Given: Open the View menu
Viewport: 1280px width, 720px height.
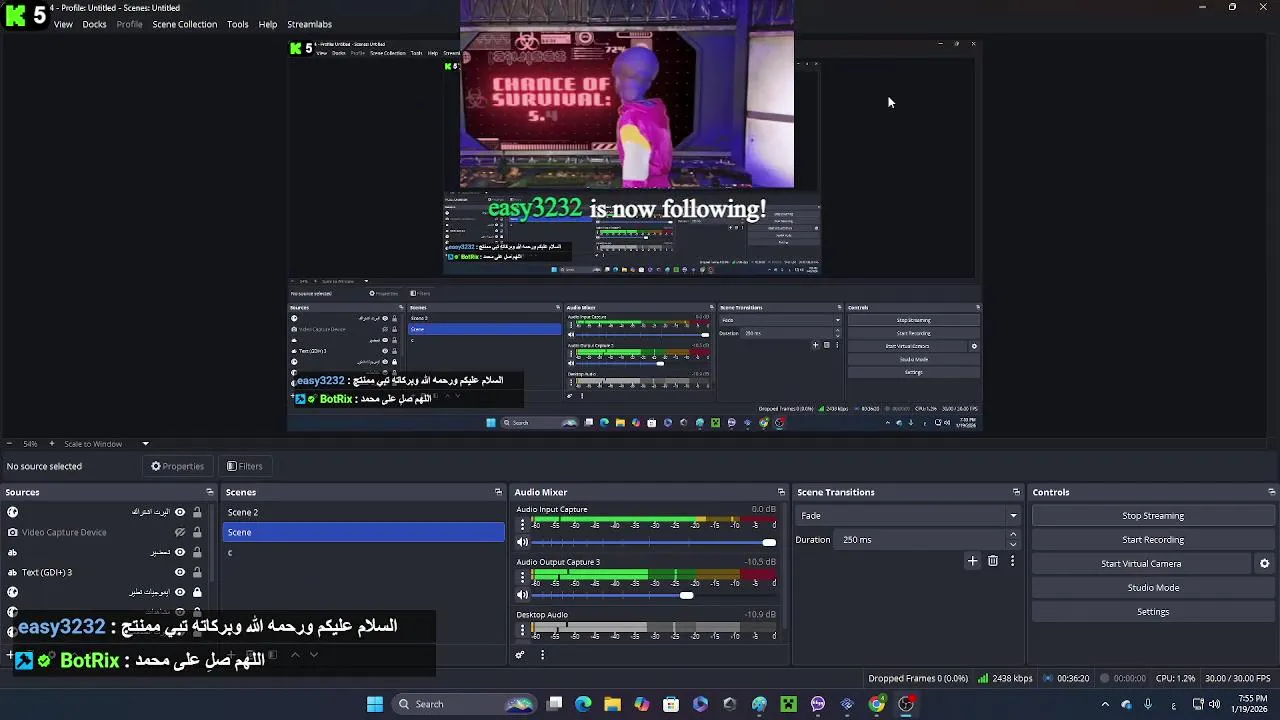Looking at the screenshot, I should [63, 24].
